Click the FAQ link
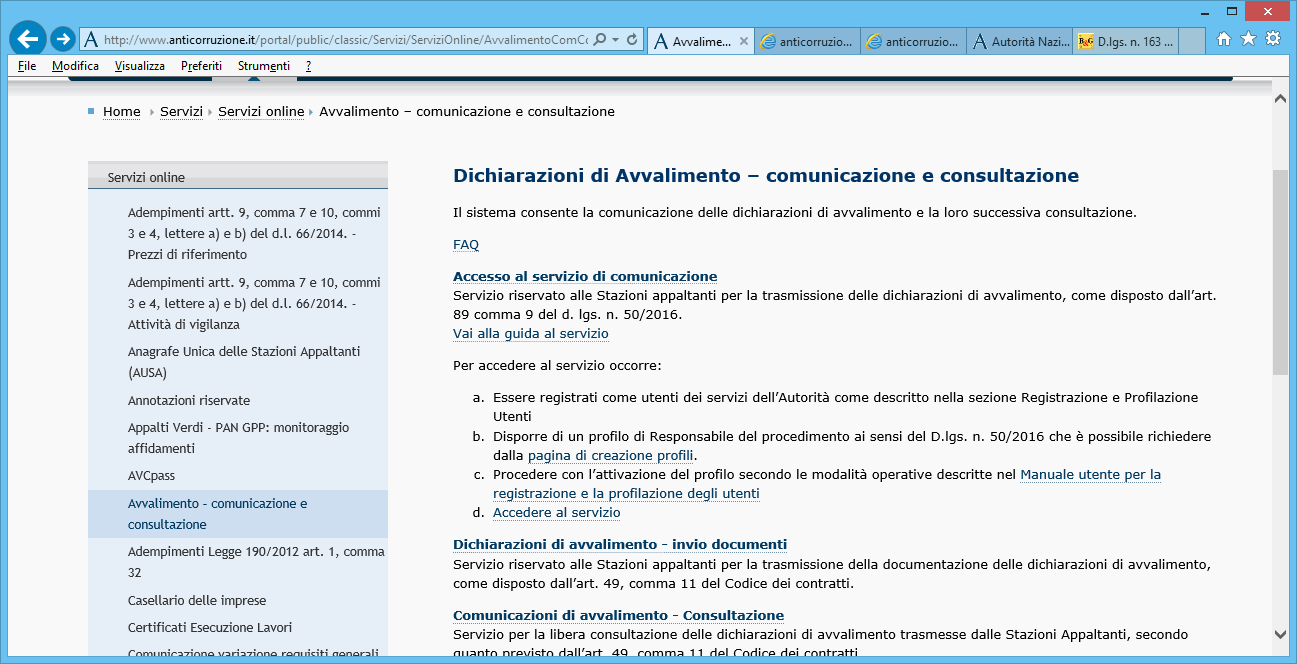 [x=466, y=245]
